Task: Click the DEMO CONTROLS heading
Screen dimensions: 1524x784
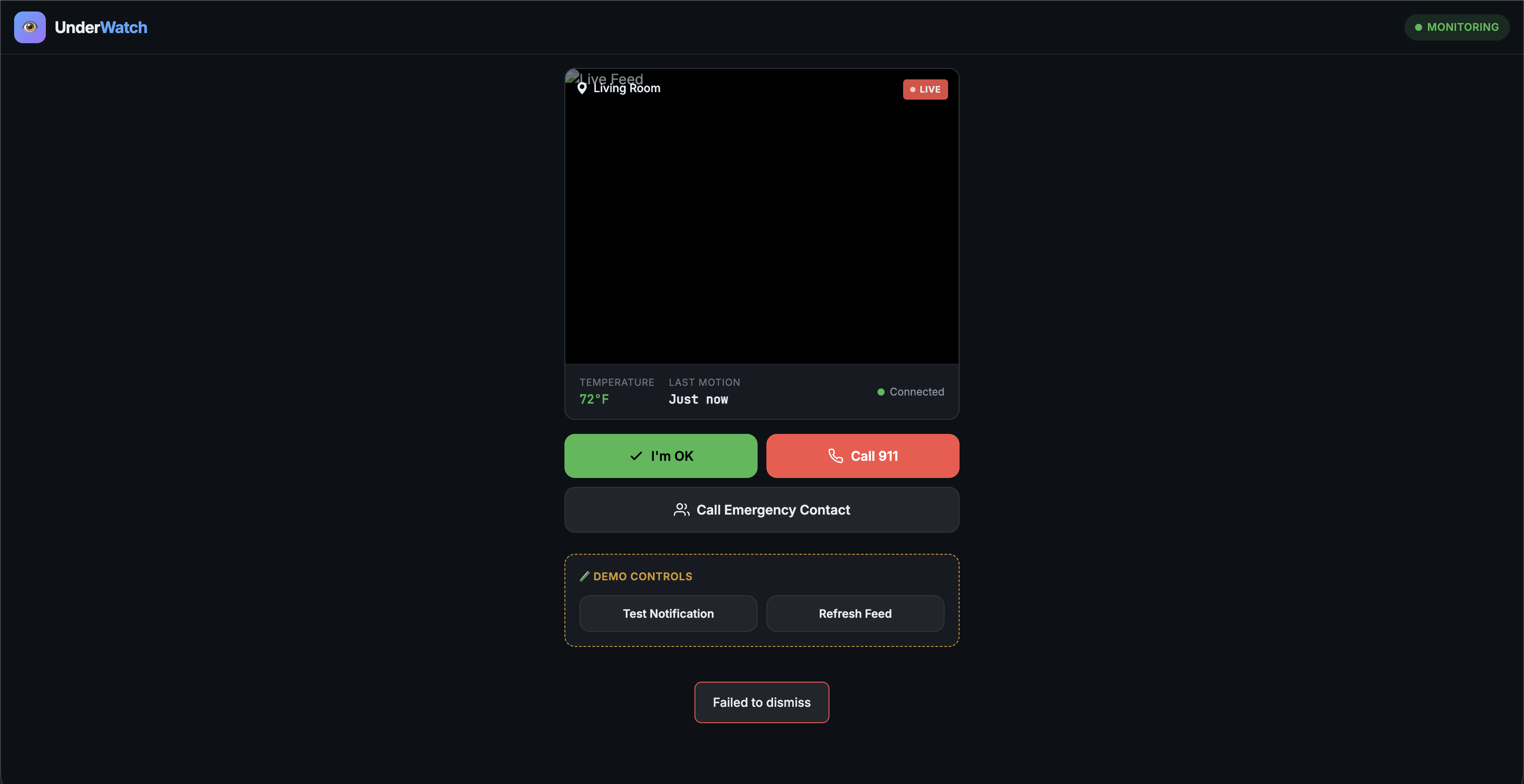Action: 642,576
